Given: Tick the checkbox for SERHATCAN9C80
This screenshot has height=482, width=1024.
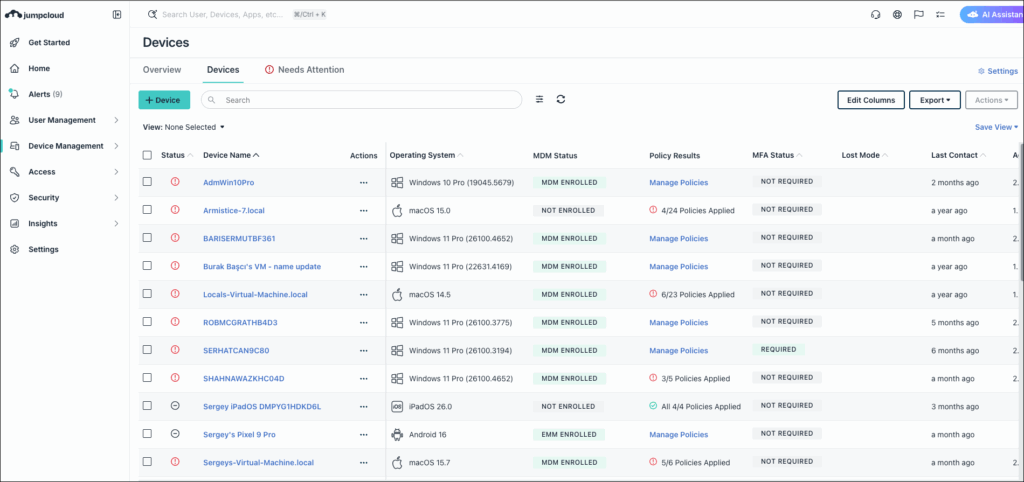Looking at the screenshot, I should [147, 351].
